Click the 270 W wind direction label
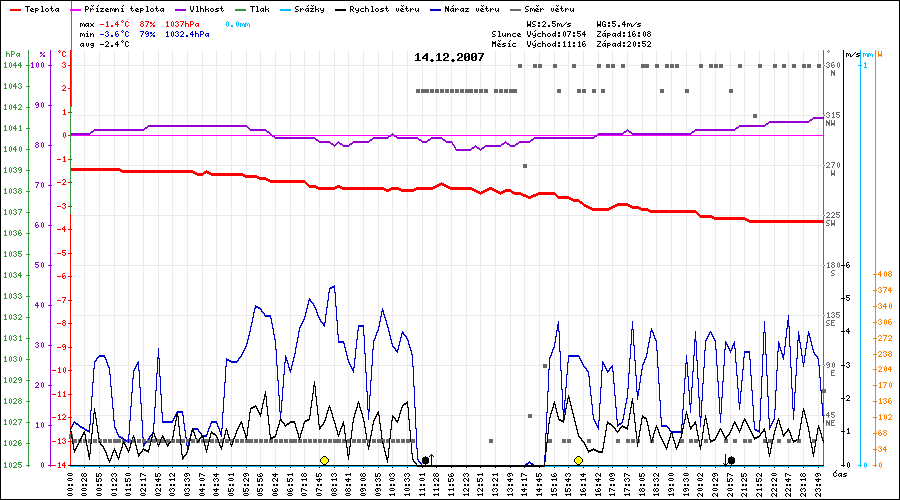Viewport: 900px width, 500px height. point(833,169)
